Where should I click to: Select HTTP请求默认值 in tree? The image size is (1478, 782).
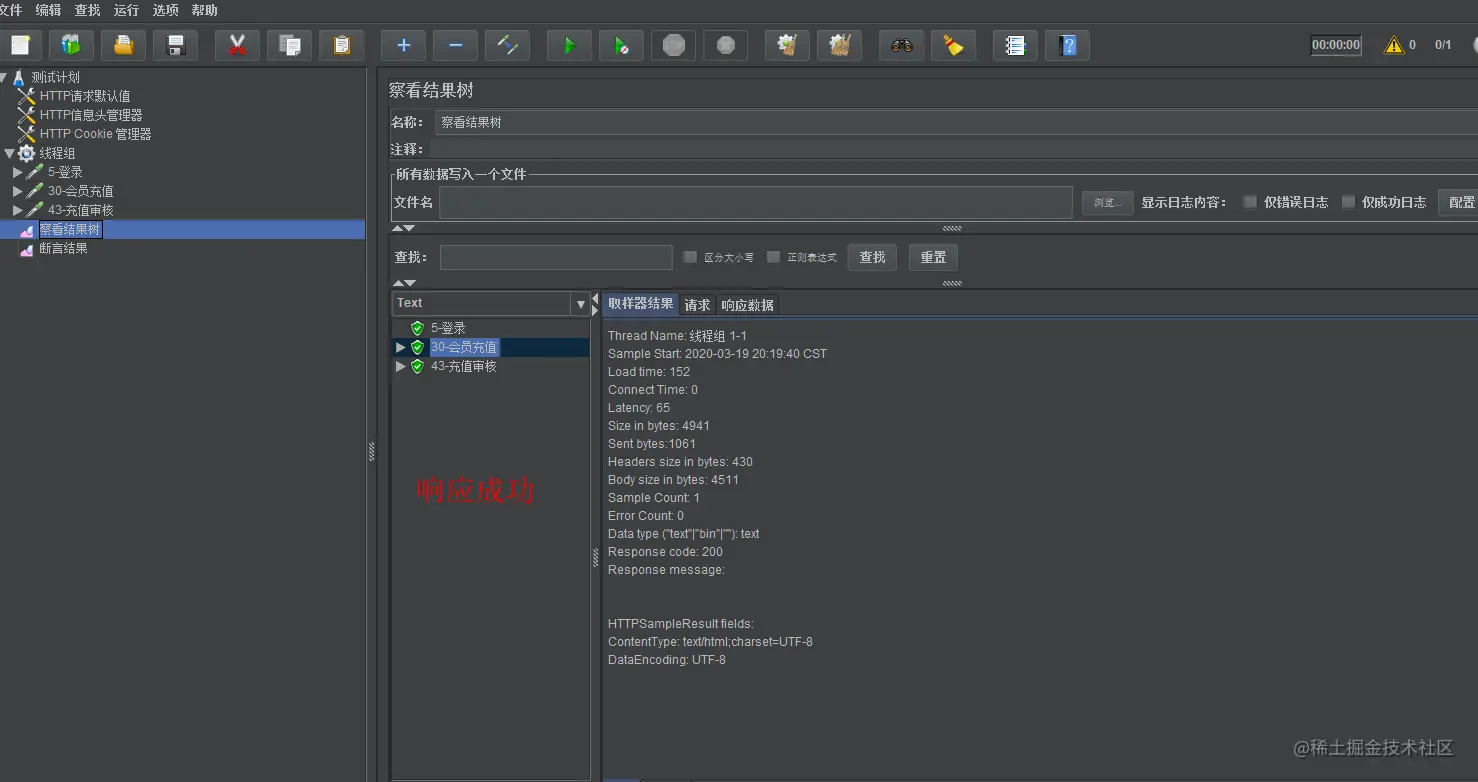pos(85,96)
